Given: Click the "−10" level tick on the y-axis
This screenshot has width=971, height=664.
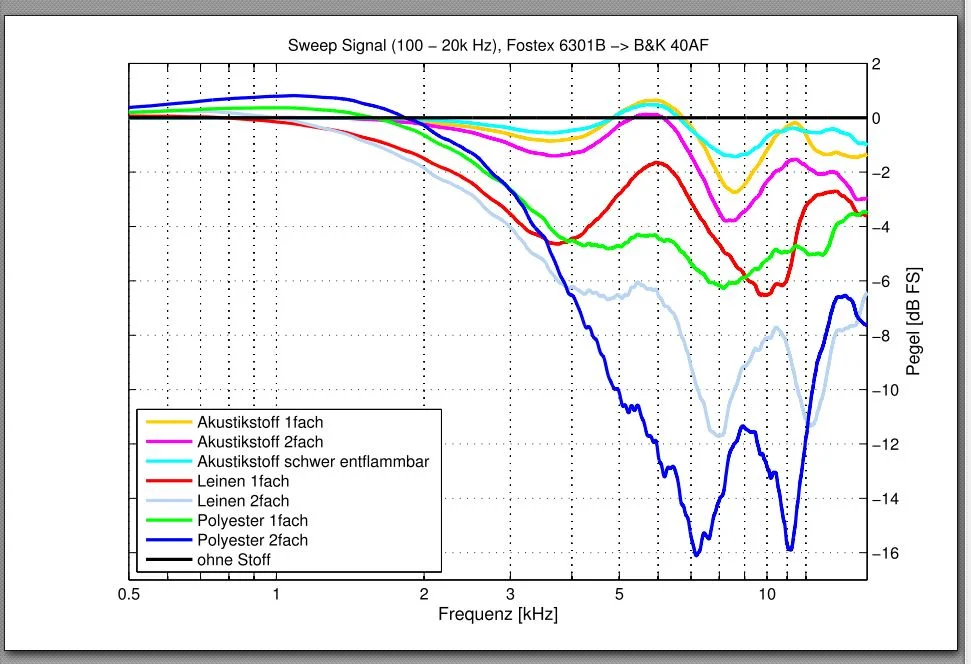Looking at the screenshot, I should point(885,390).
